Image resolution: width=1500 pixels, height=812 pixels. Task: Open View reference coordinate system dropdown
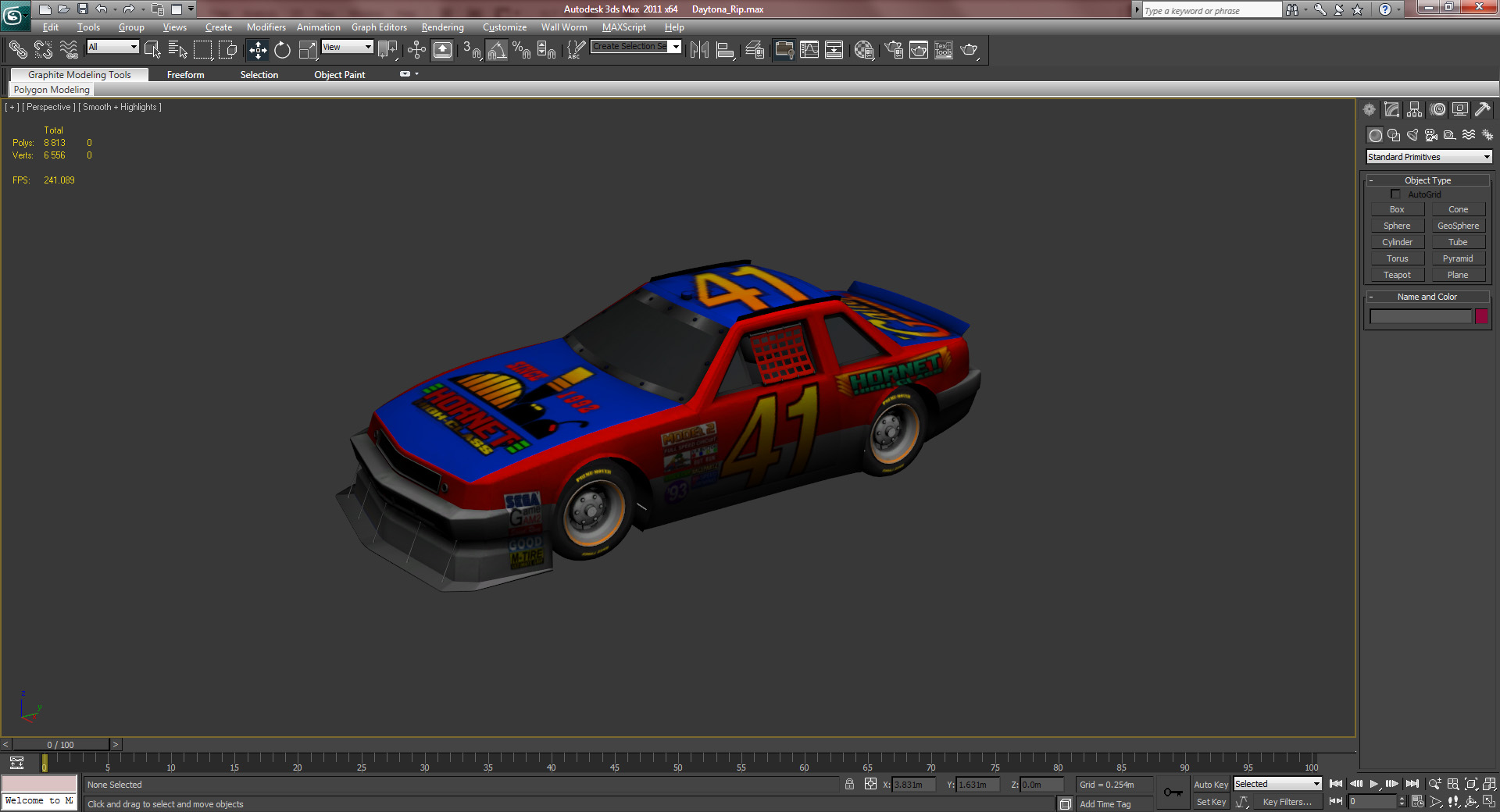pyautogui.click(x=347, y=47)
